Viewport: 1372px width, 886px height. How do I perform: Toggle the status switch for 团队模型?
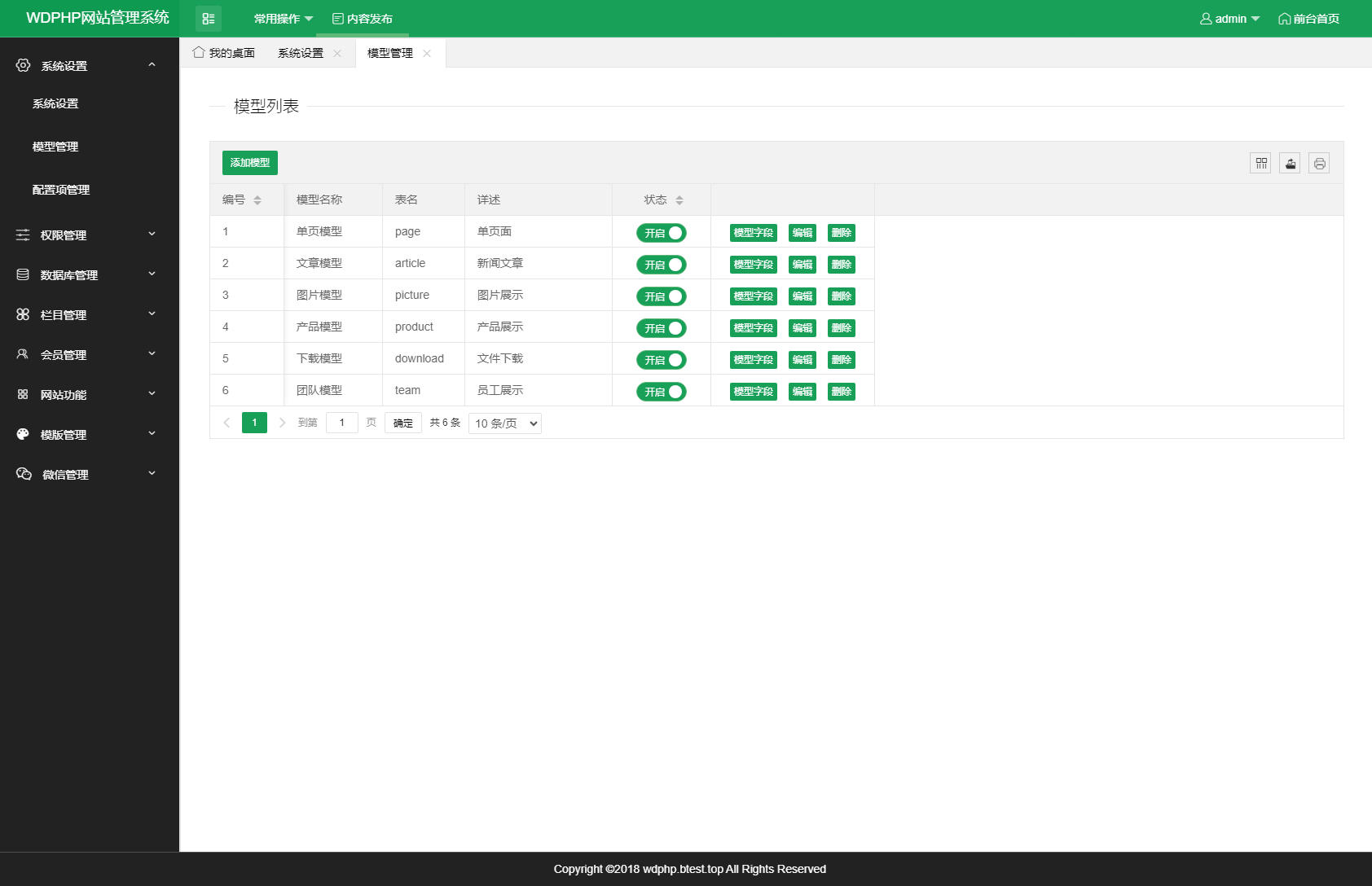(x=662, y=392)
